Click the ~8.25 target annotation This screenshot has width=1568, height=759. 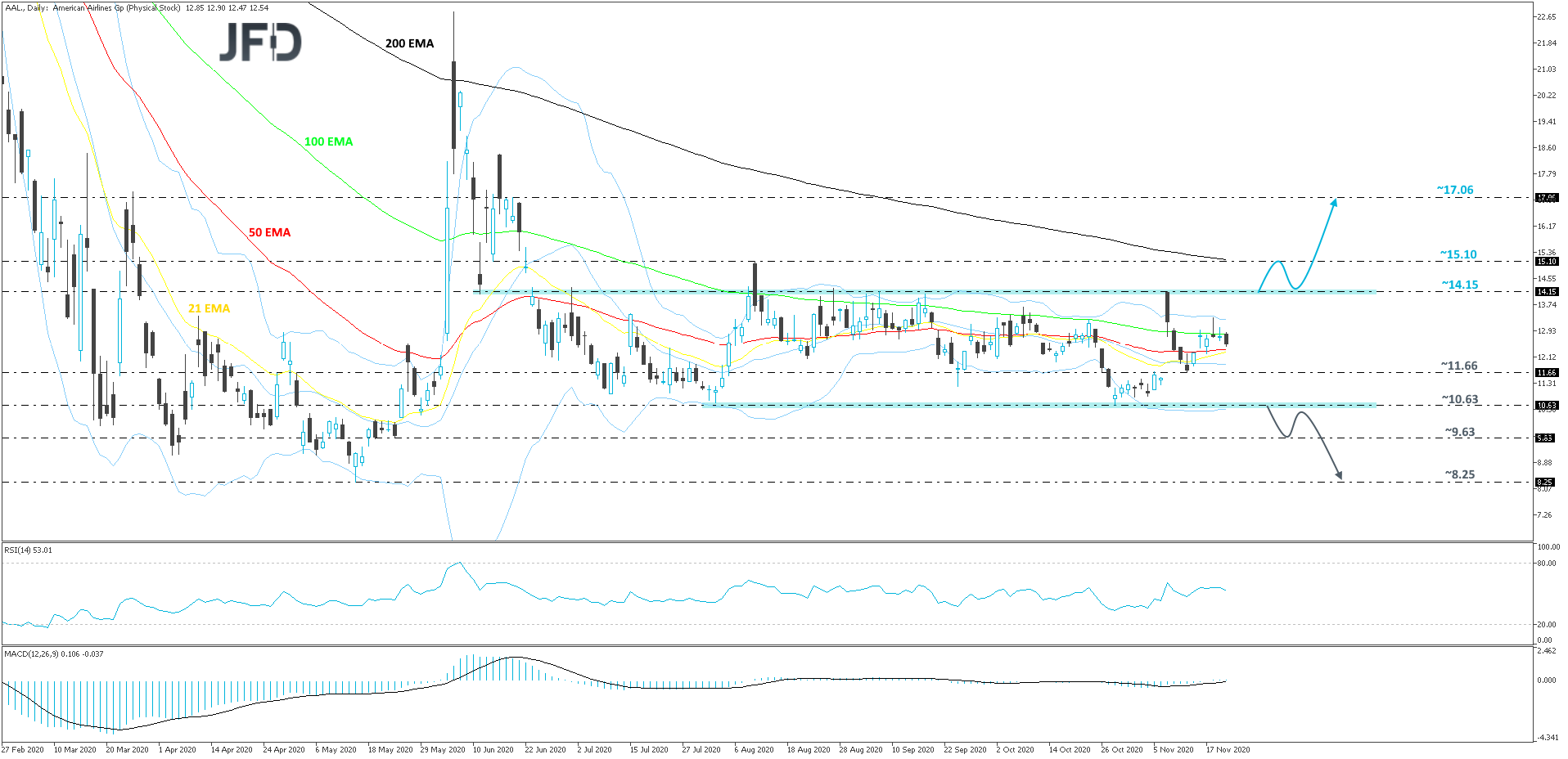pyautogui.click(x=1459, y=474)
